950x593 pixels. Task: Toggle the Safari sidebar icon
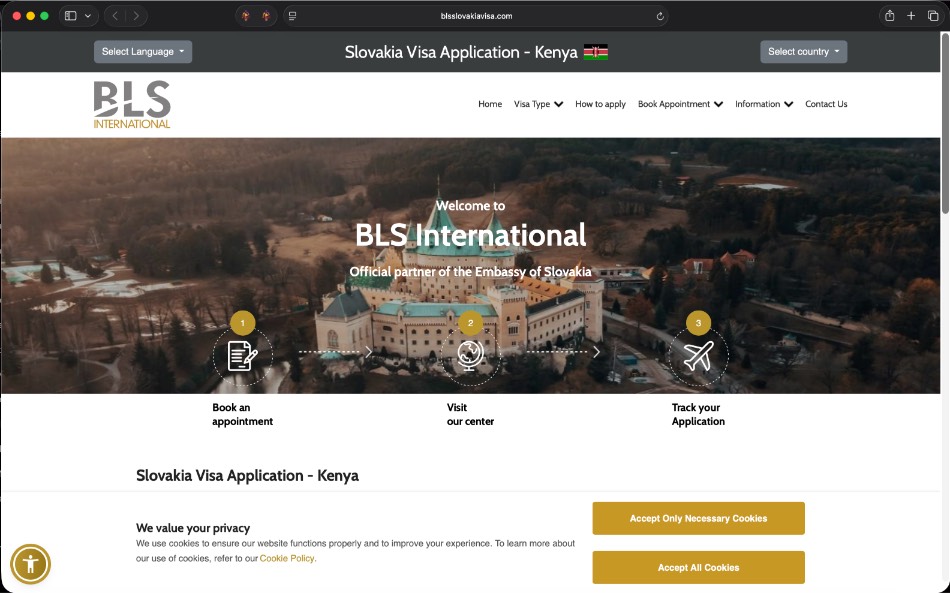70,16
